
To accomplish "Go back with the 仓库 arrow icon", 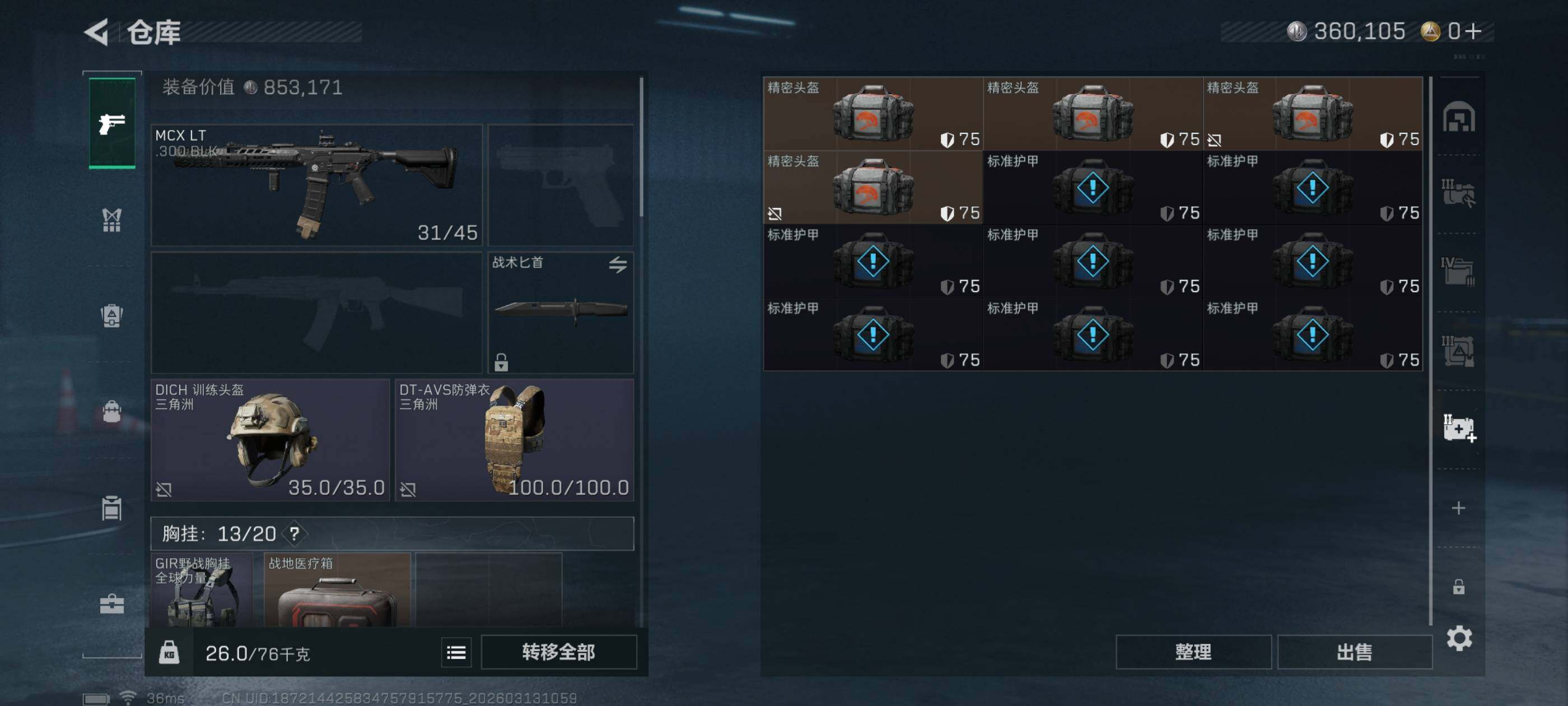I will [x=97, y=32].
